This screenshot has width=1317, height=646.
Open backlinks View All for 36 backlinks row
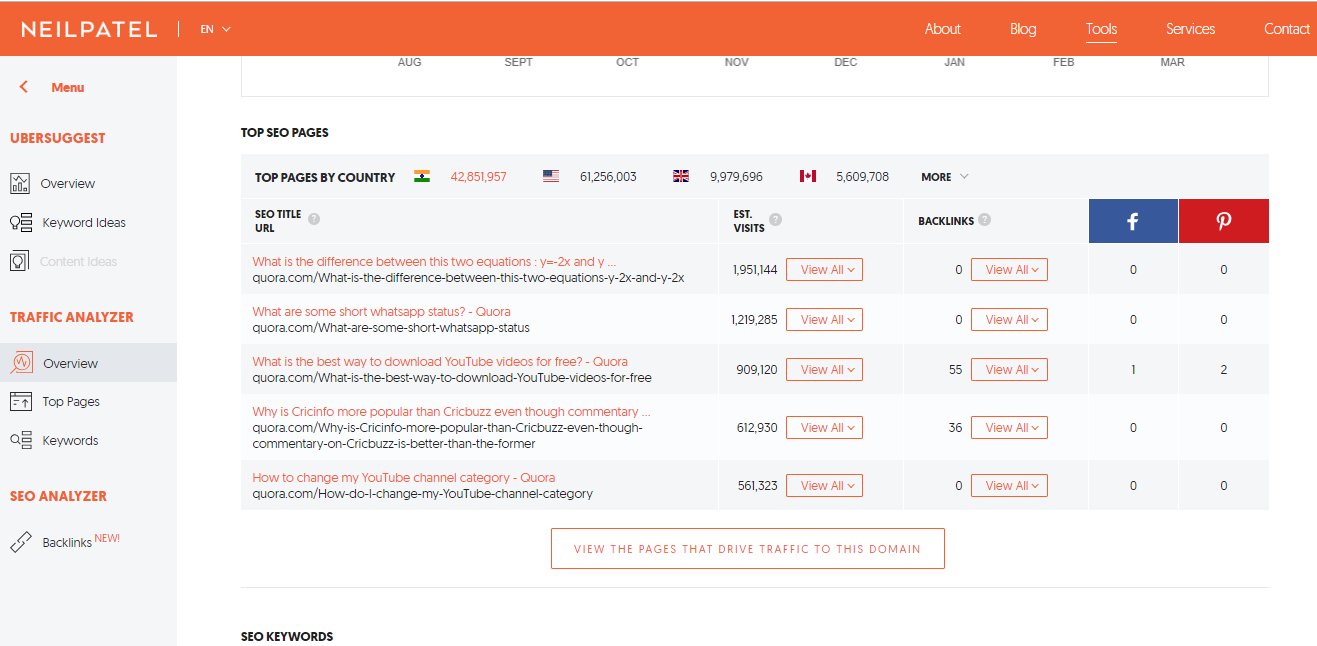pyautogui.click(x=1009, y=428)
